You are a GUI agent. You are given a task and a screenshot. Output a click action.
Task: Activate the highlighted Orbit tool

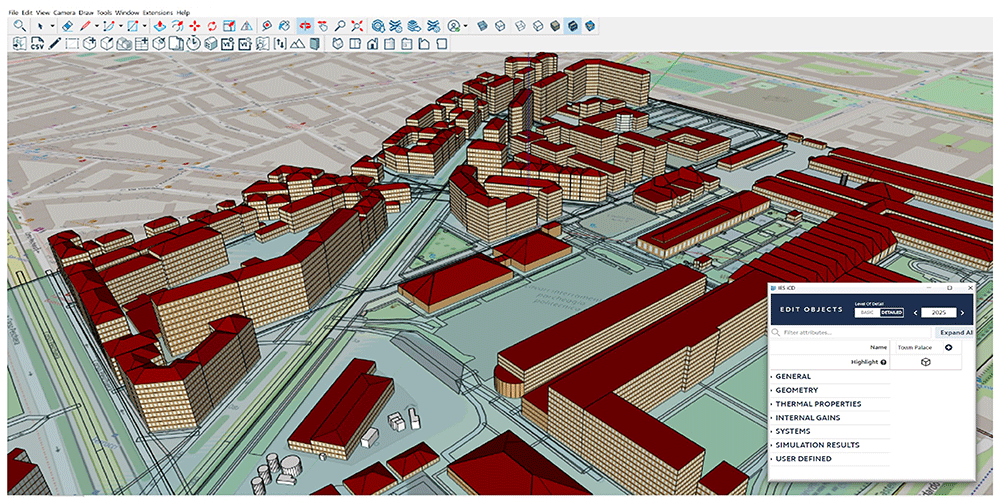point(305,26)
